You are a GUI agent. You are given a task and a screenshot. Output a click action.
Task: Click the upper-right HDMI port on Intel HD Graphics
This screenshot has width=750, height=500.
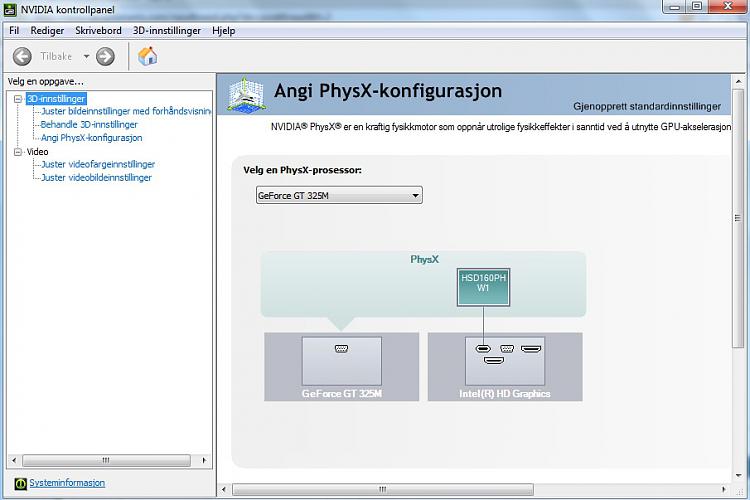coord(531,349)
